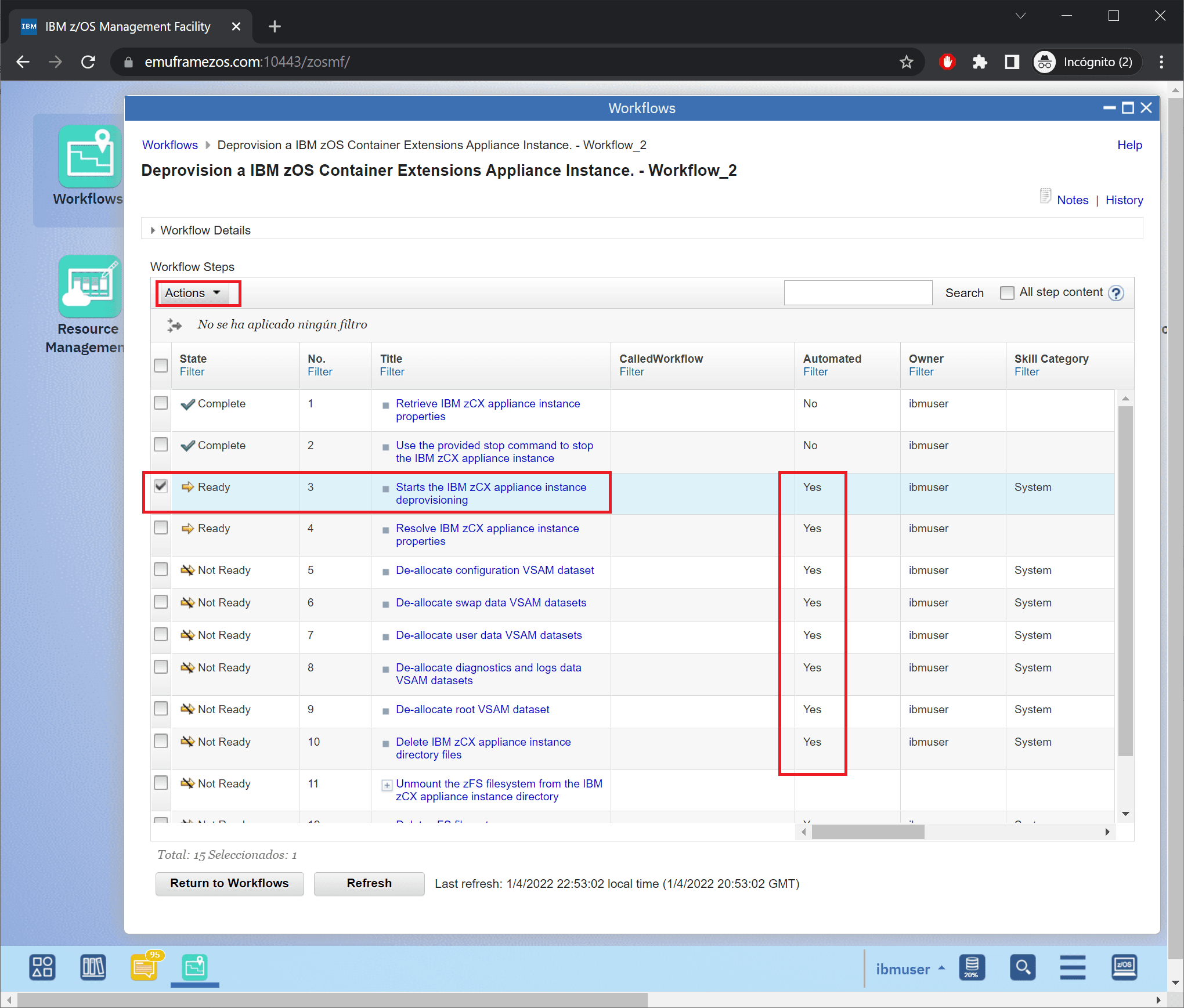Open the notifications icon showing 95

click(x=145, y=967)
